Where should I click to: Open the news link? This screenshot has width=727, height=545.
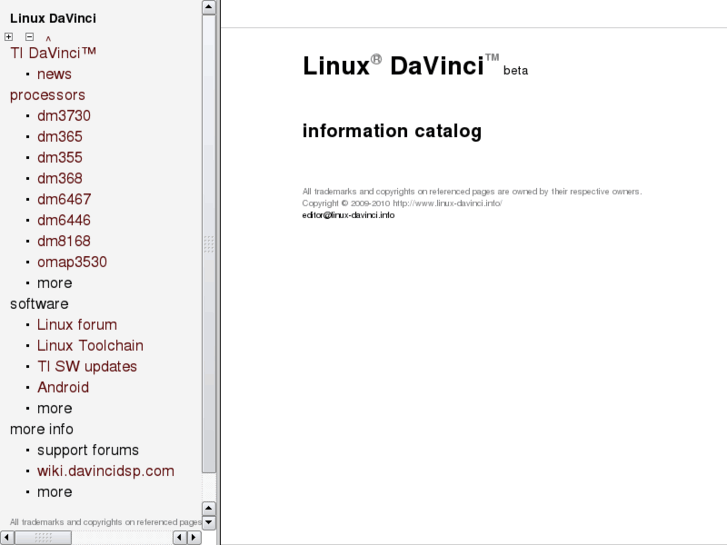click(54, 74)
